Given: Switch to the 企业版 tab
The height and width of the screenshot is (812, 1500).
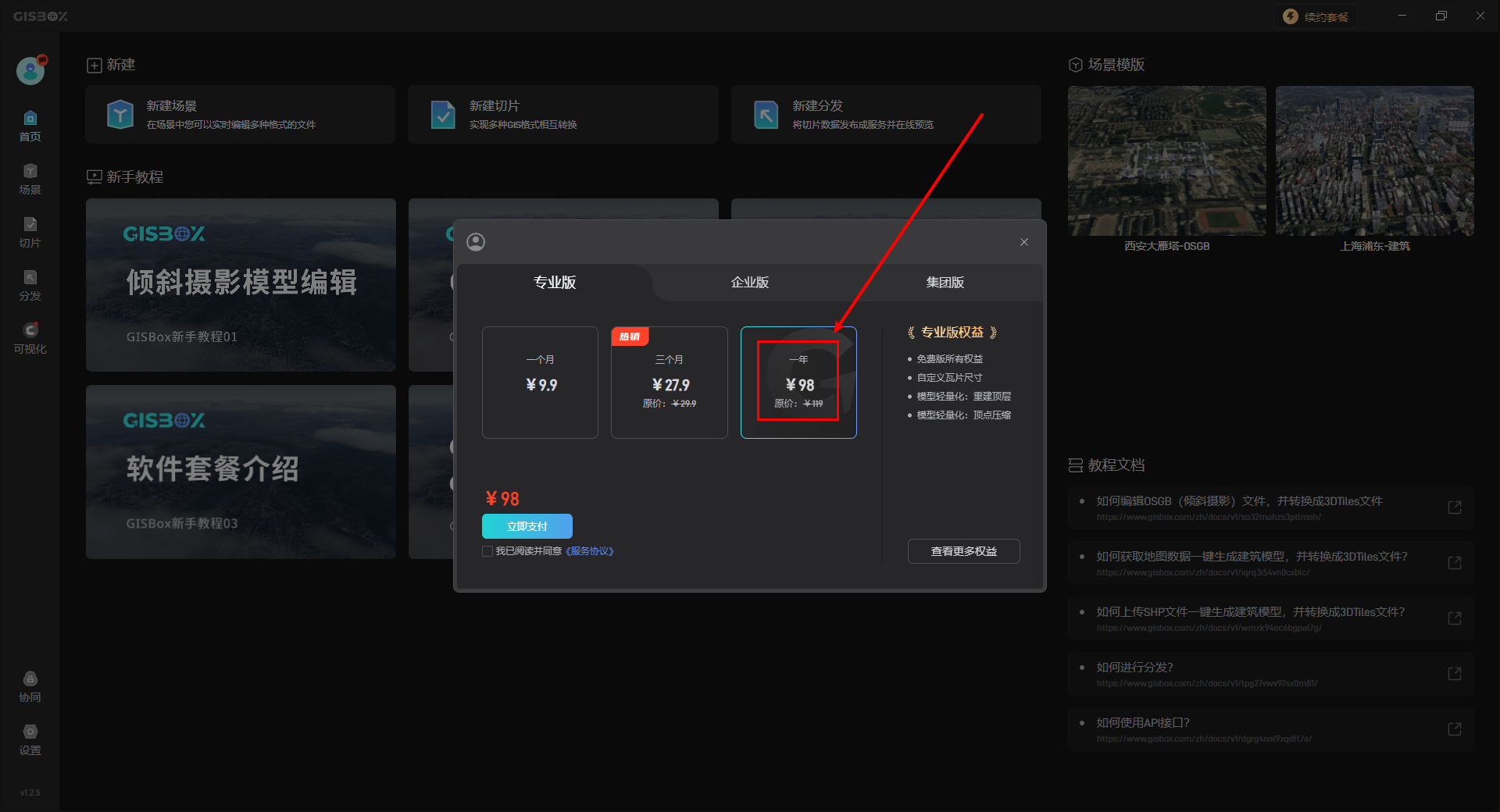Looking at the screenshot, I should pos(750,283).
